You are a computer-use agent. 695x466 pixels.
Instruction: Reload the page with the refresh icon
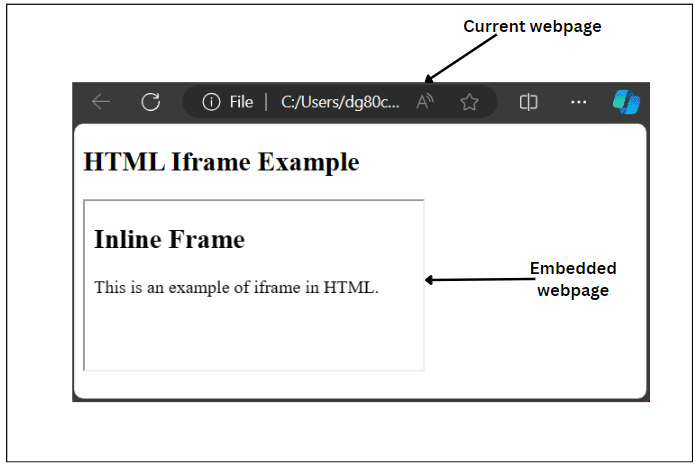(x=151, y=102)
